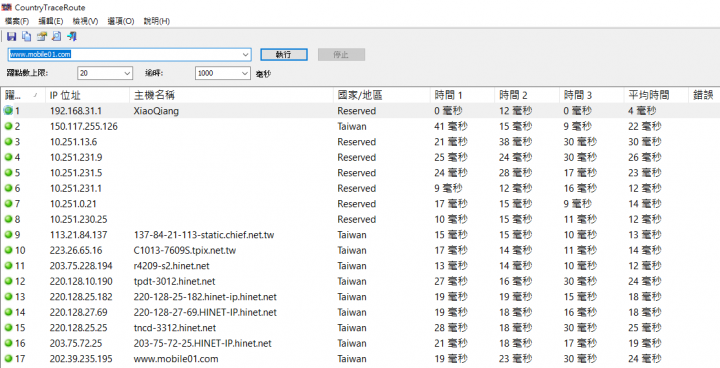The height and width of the screenshot is (368, 720).
Task: Sort by the 平均時間 column header
Action: tap(657, 95)
